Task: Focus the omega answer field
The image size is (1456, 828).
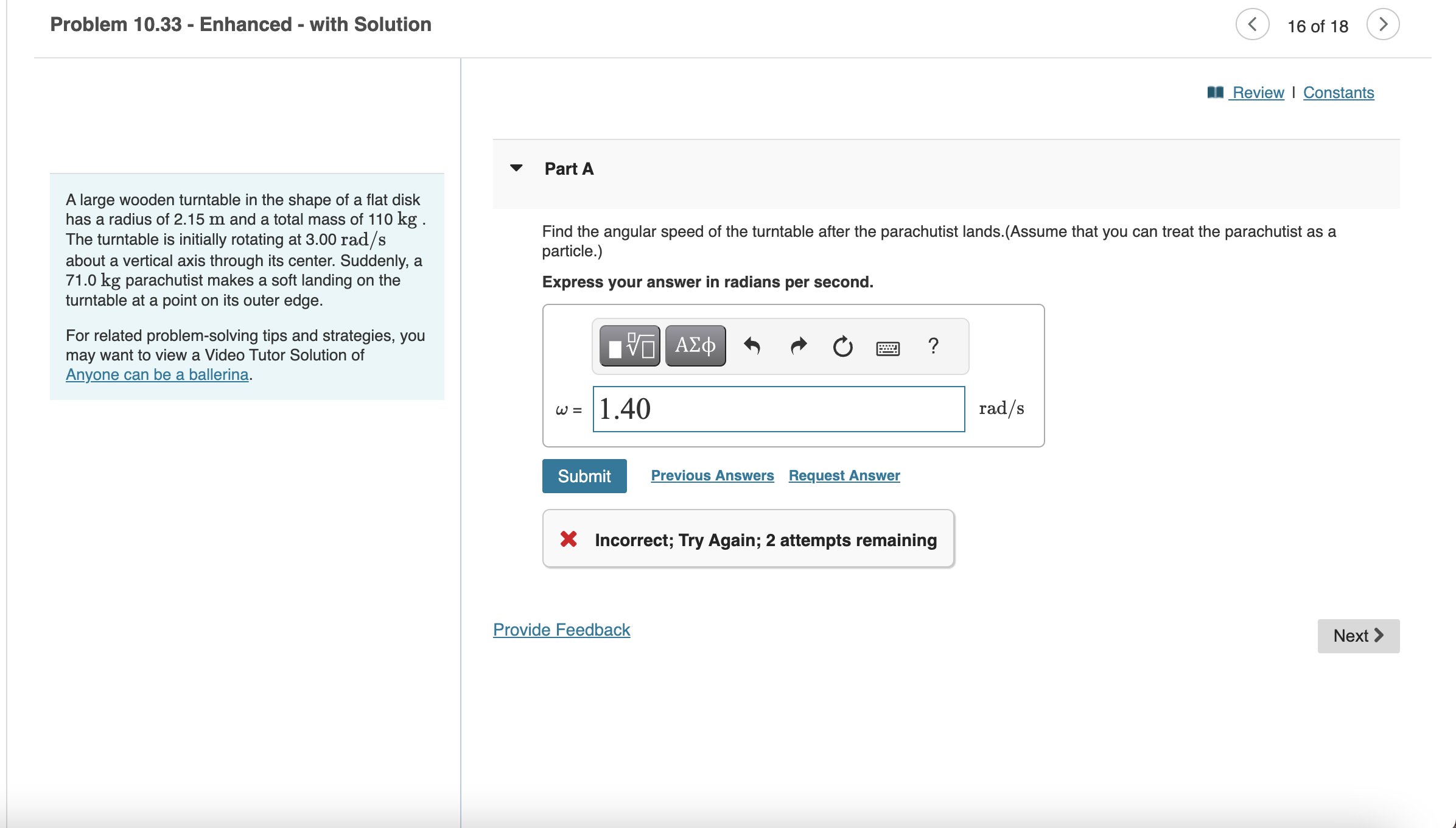Action: point(779,409)
